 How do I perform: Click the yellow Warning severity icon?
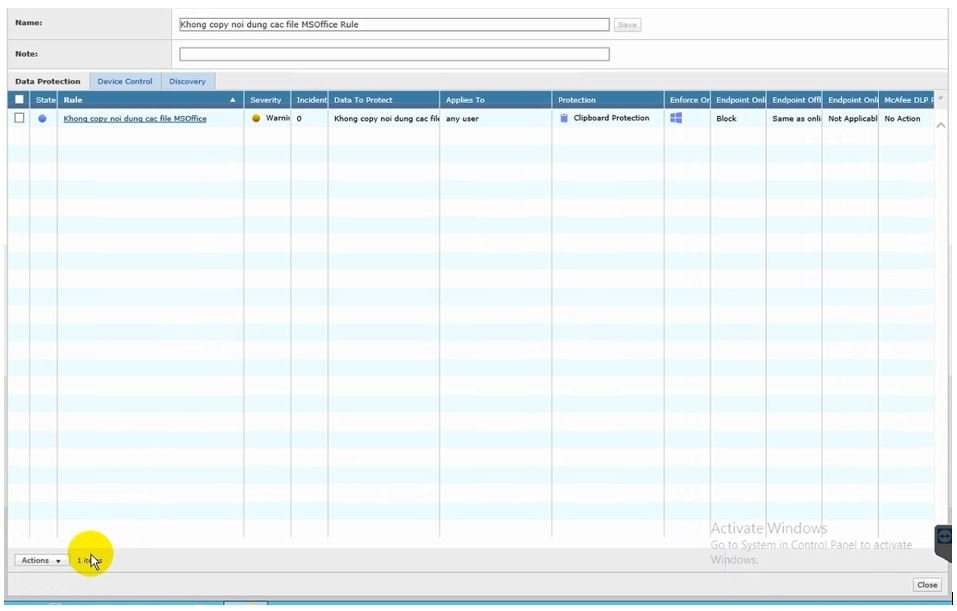tap(256, 118)
